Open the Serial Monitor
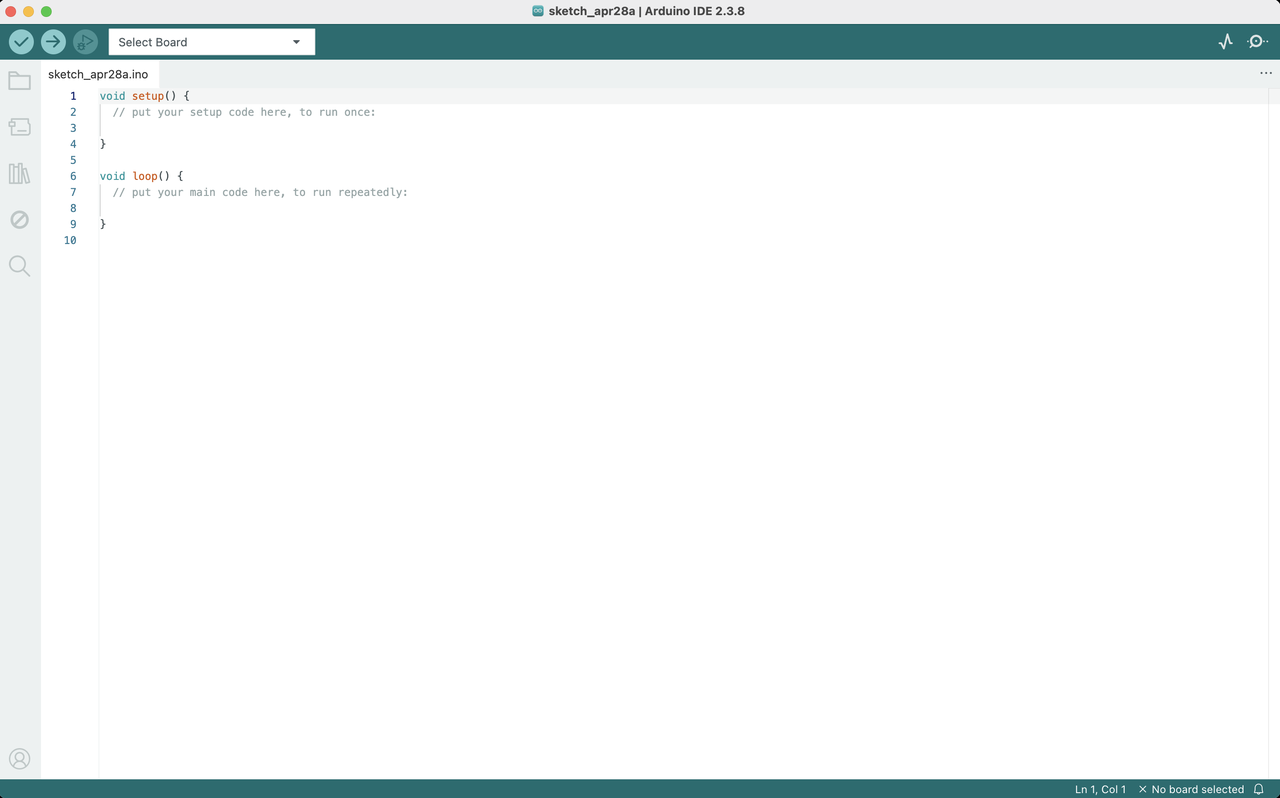 (1258, 42)
